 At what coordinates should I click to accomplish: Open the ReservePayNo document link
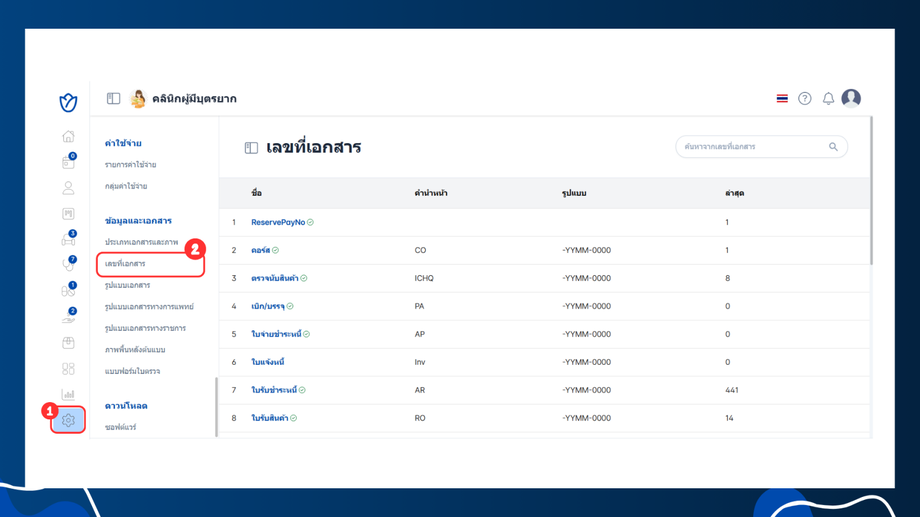pyautogui.click(x=278, y=222)
